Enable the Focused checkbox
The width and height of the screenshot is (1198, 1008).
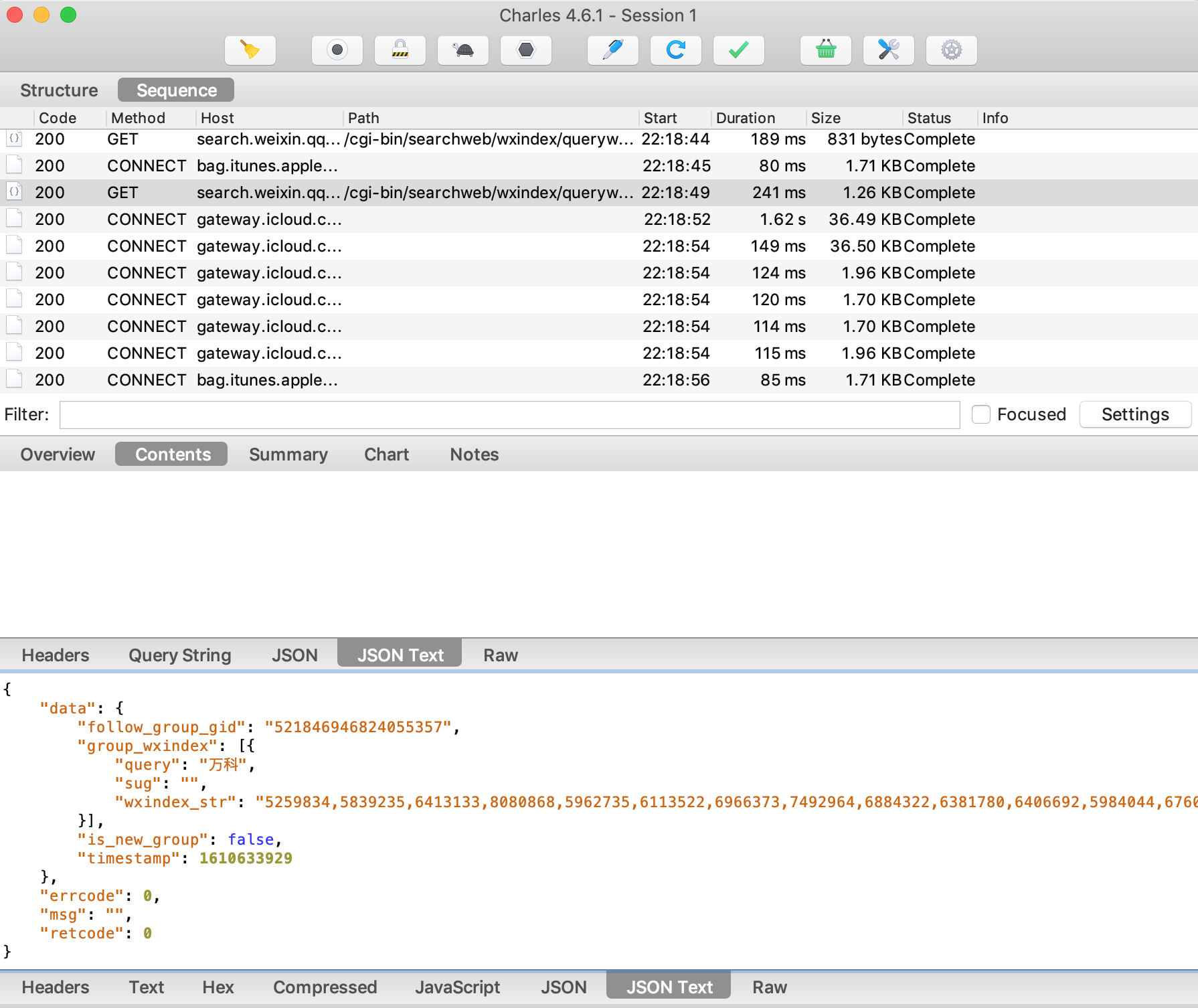[981, 414]
